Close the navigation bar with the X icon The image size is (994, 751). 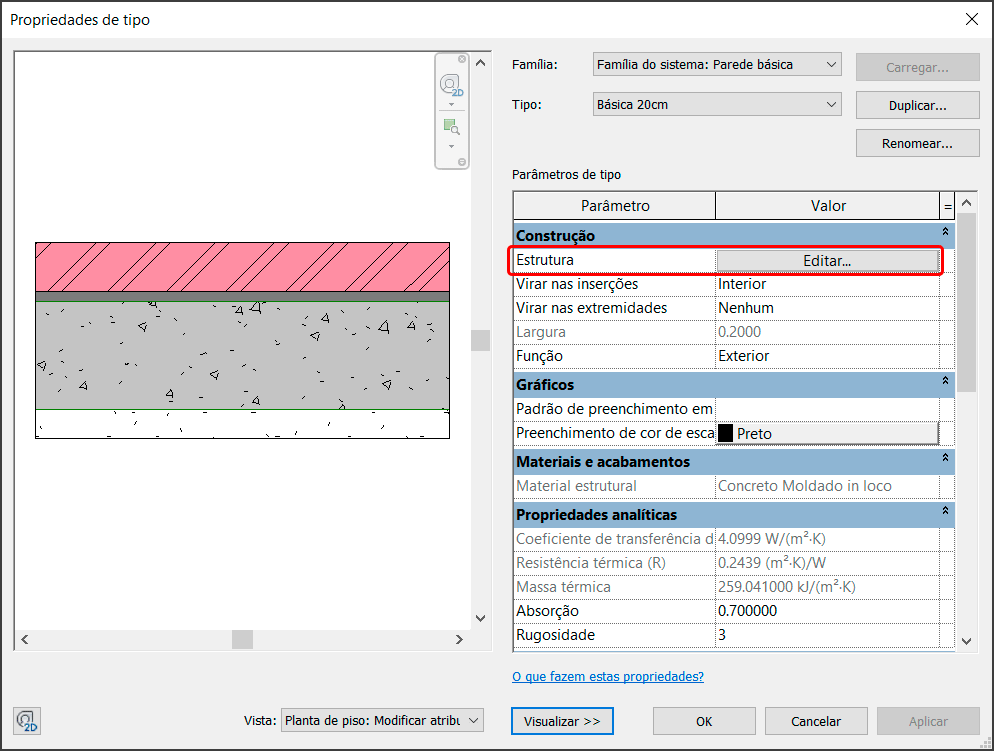[462, 59]
